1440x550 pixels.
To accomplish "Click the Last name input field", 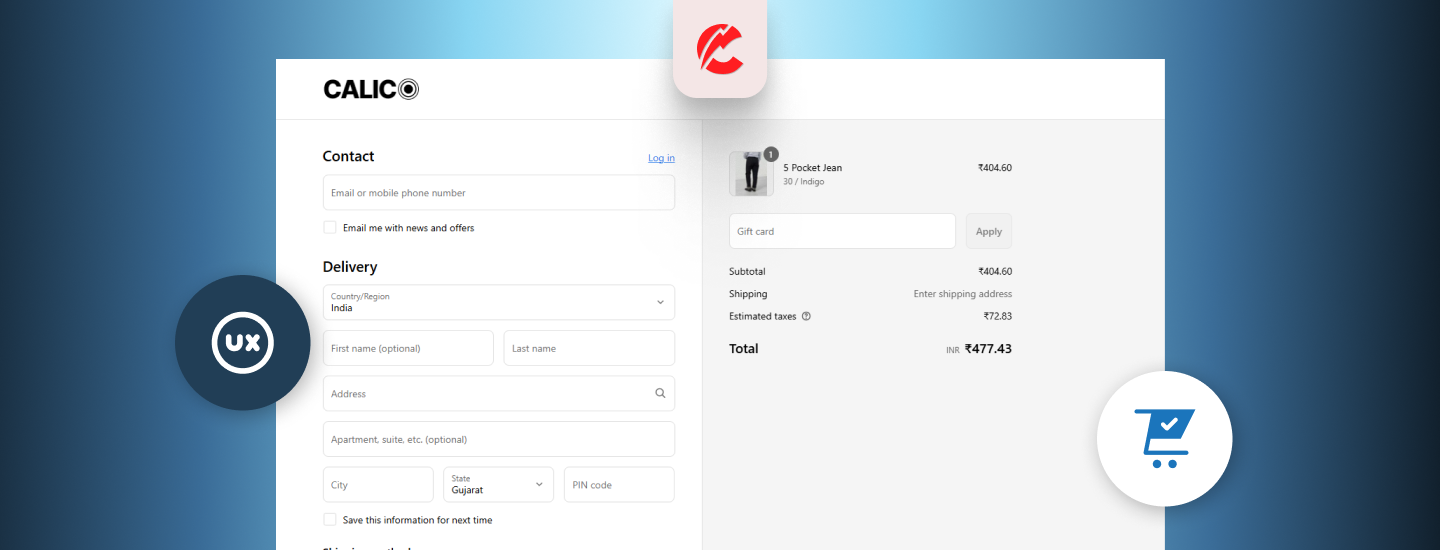I will click(589, 348).
